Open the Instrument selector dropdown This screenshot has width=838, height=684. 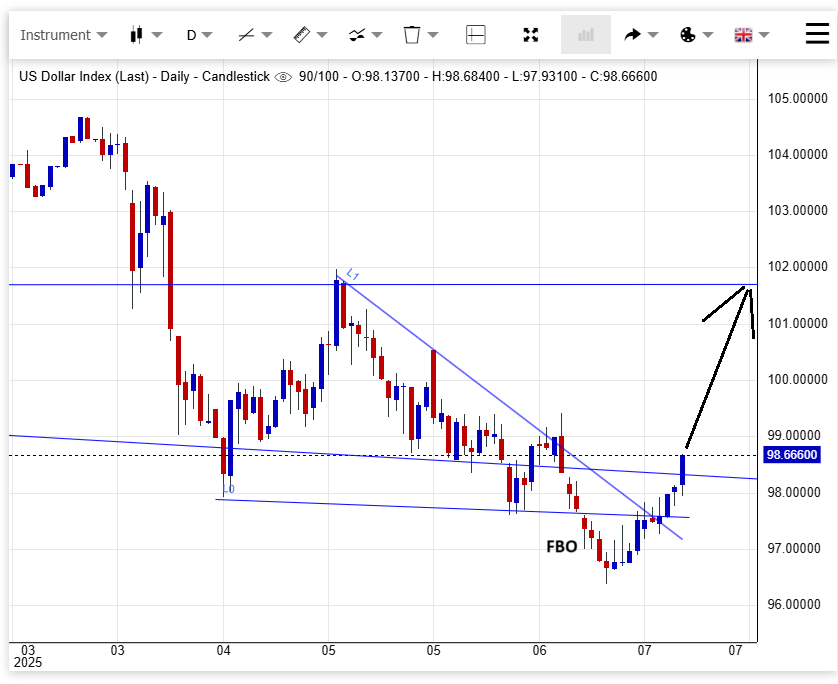click(x=63, y=35)
